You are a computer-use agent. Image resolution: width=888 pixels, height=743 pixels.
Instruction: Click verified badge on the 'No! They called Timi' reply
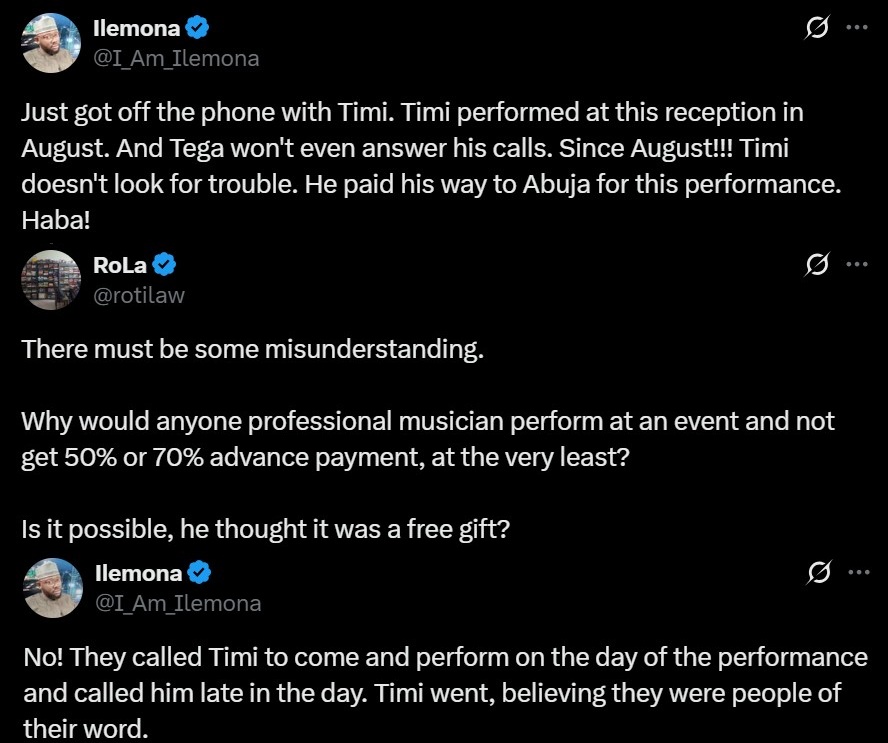click(198, 573)
